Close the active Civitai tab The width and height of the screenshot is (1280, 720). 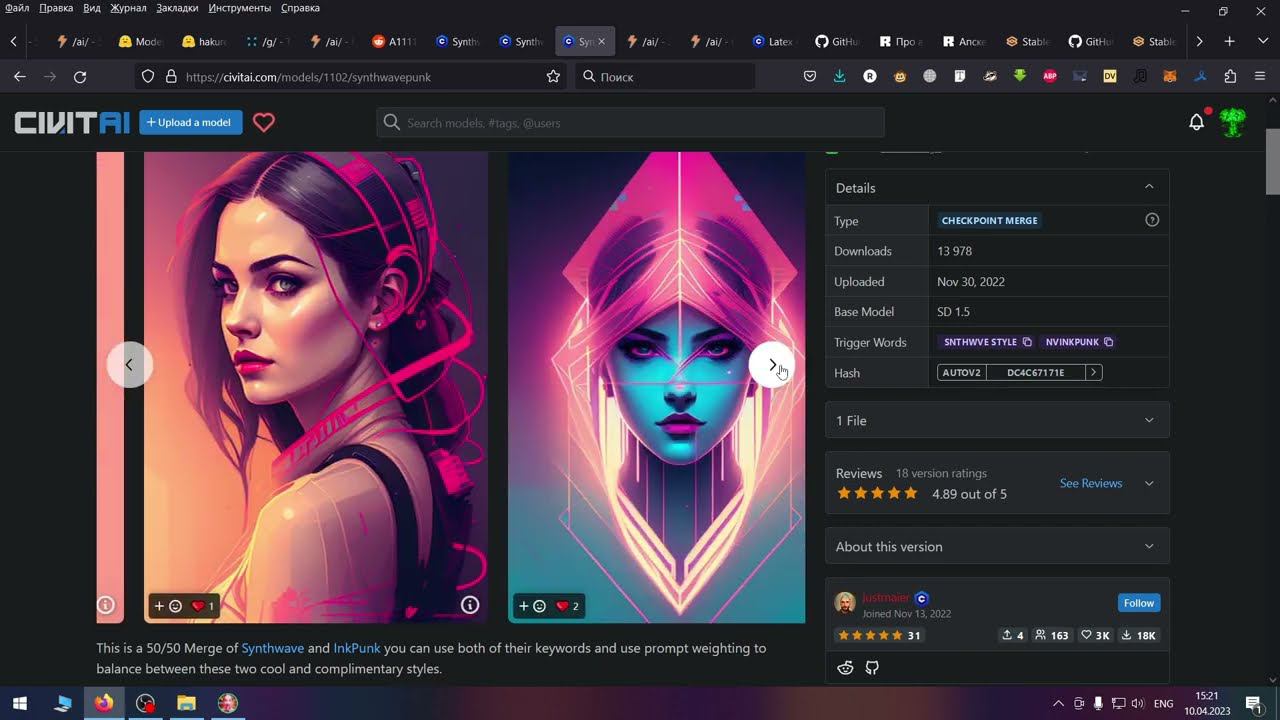tap(601, 41)
